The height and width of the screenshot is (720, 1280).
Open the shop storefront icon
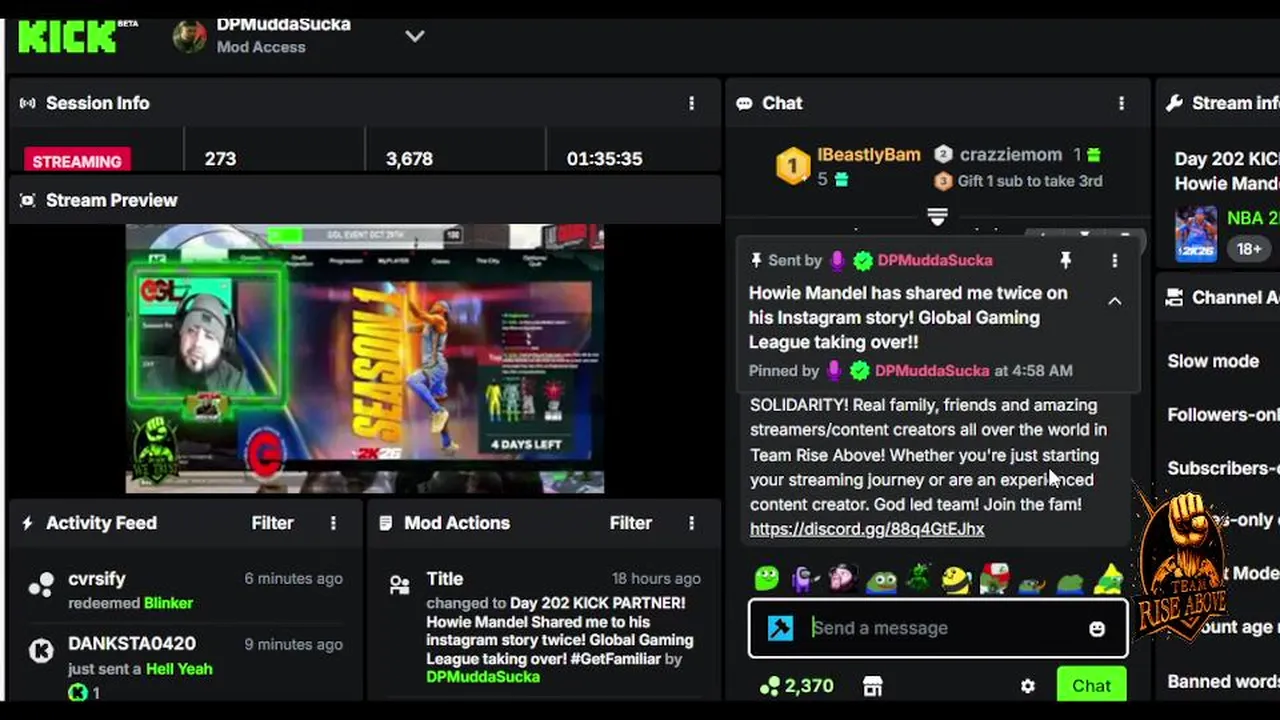coord(873,686)
